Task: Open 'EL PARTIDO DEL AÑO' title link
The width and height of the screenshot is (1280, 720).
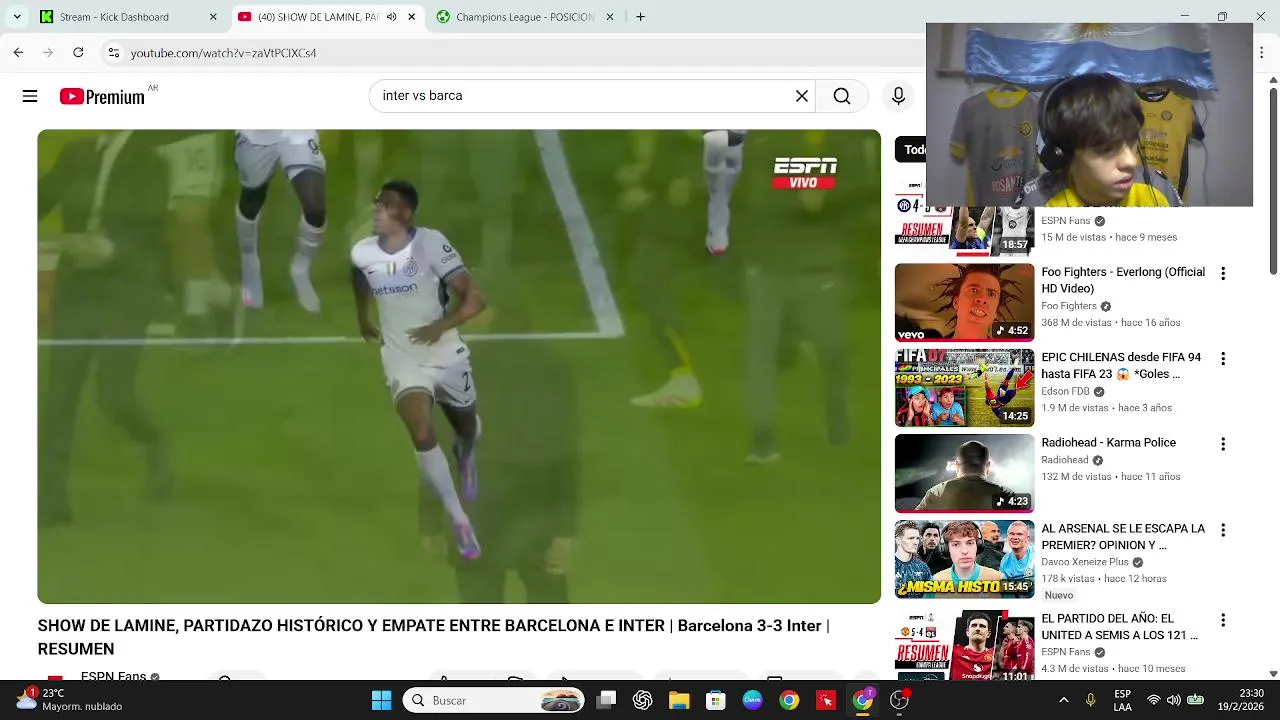Action: point(1120,627)
